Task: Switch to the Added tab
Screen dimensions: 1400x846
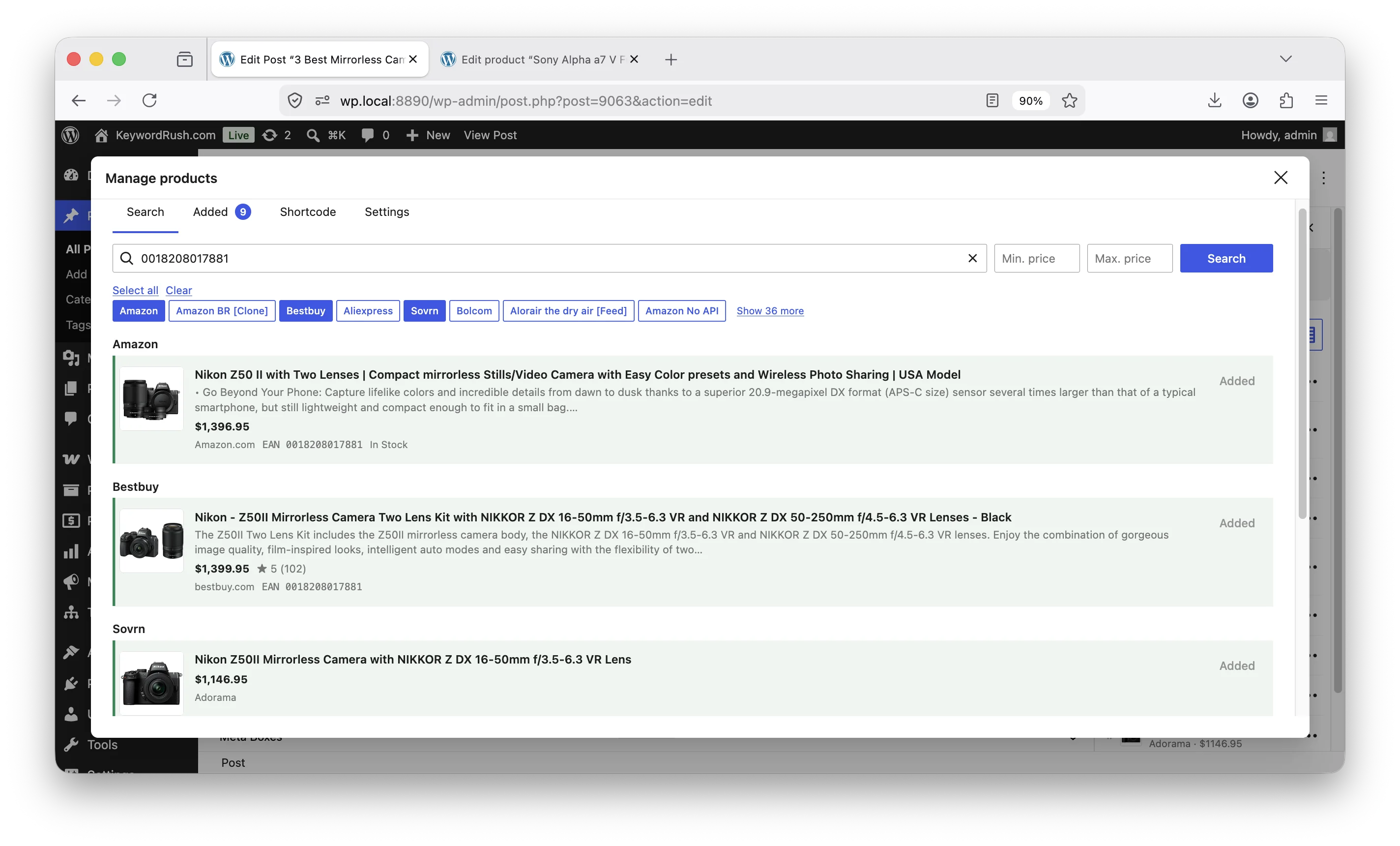Action: tap(222, 211)
